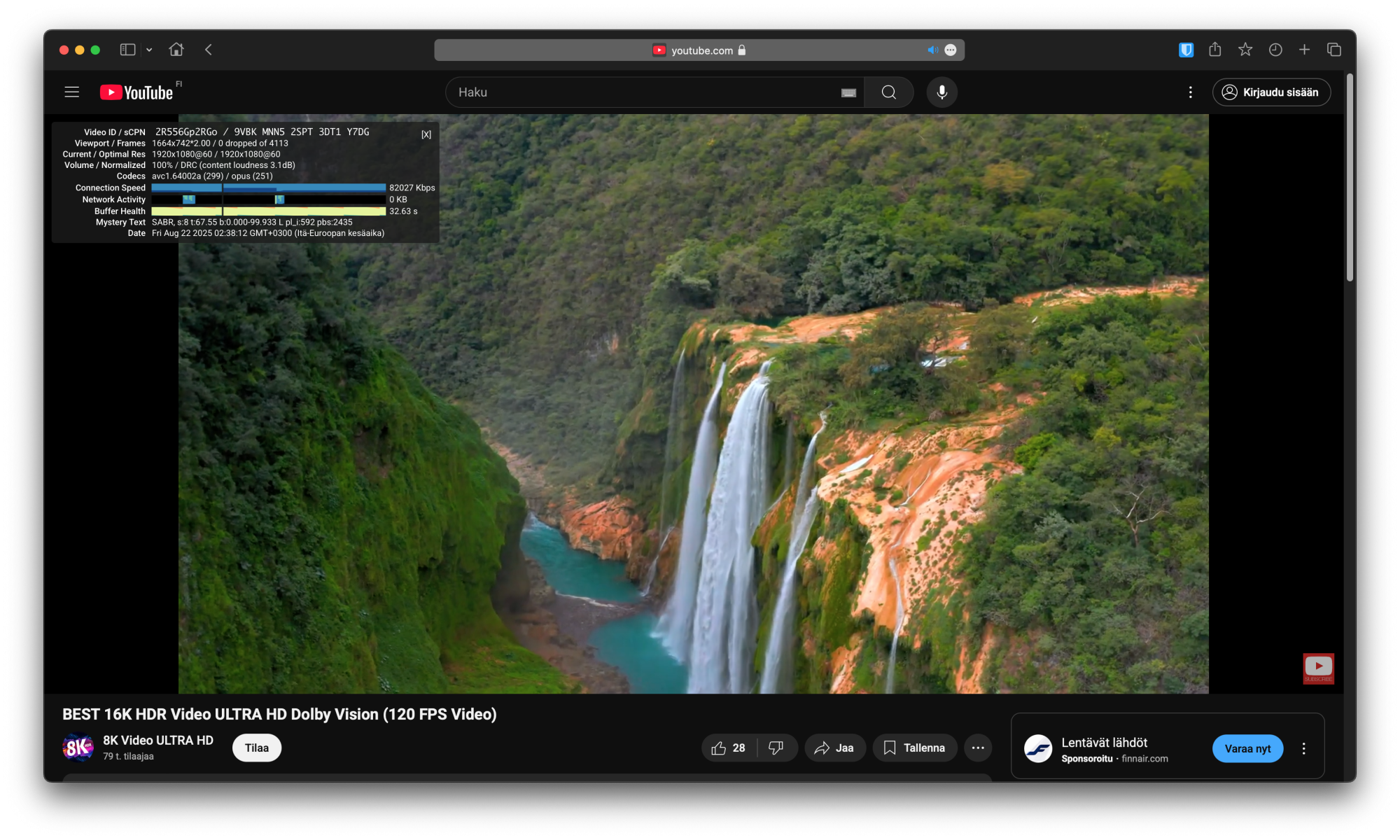
Task: Close the stats for nerds panel
Action: pyautogui.click(x=426, y=134)
